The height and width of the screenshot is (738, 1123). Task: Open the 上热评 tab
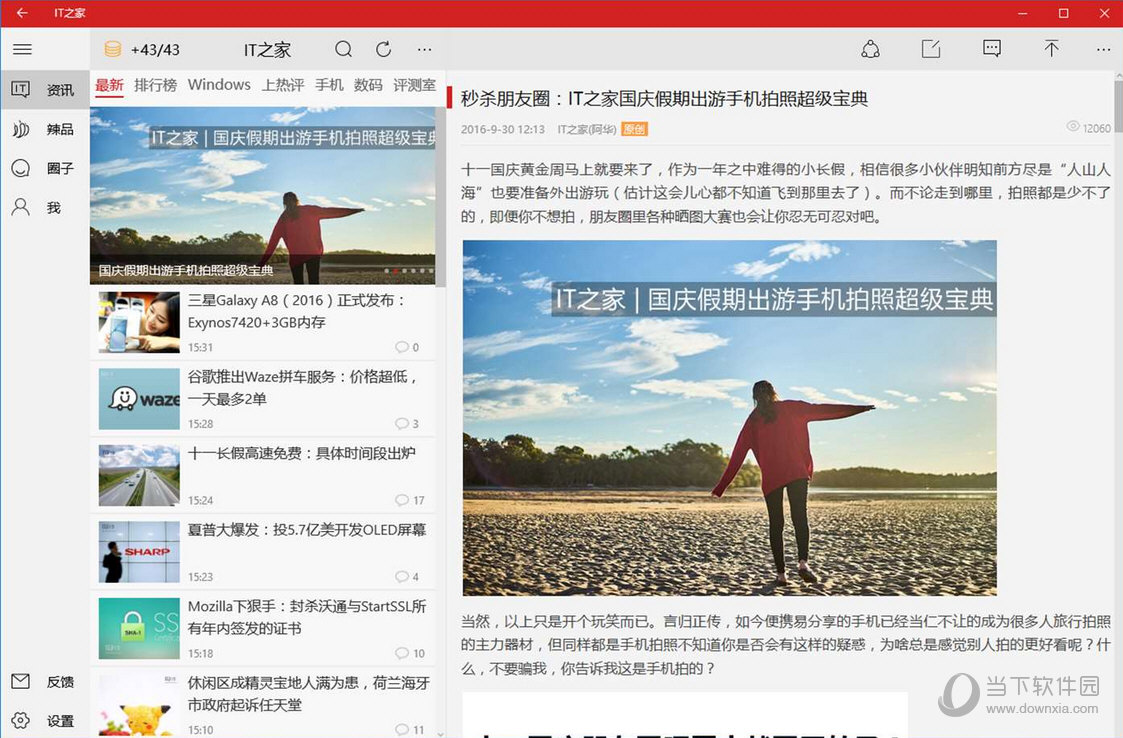point(283,85)
